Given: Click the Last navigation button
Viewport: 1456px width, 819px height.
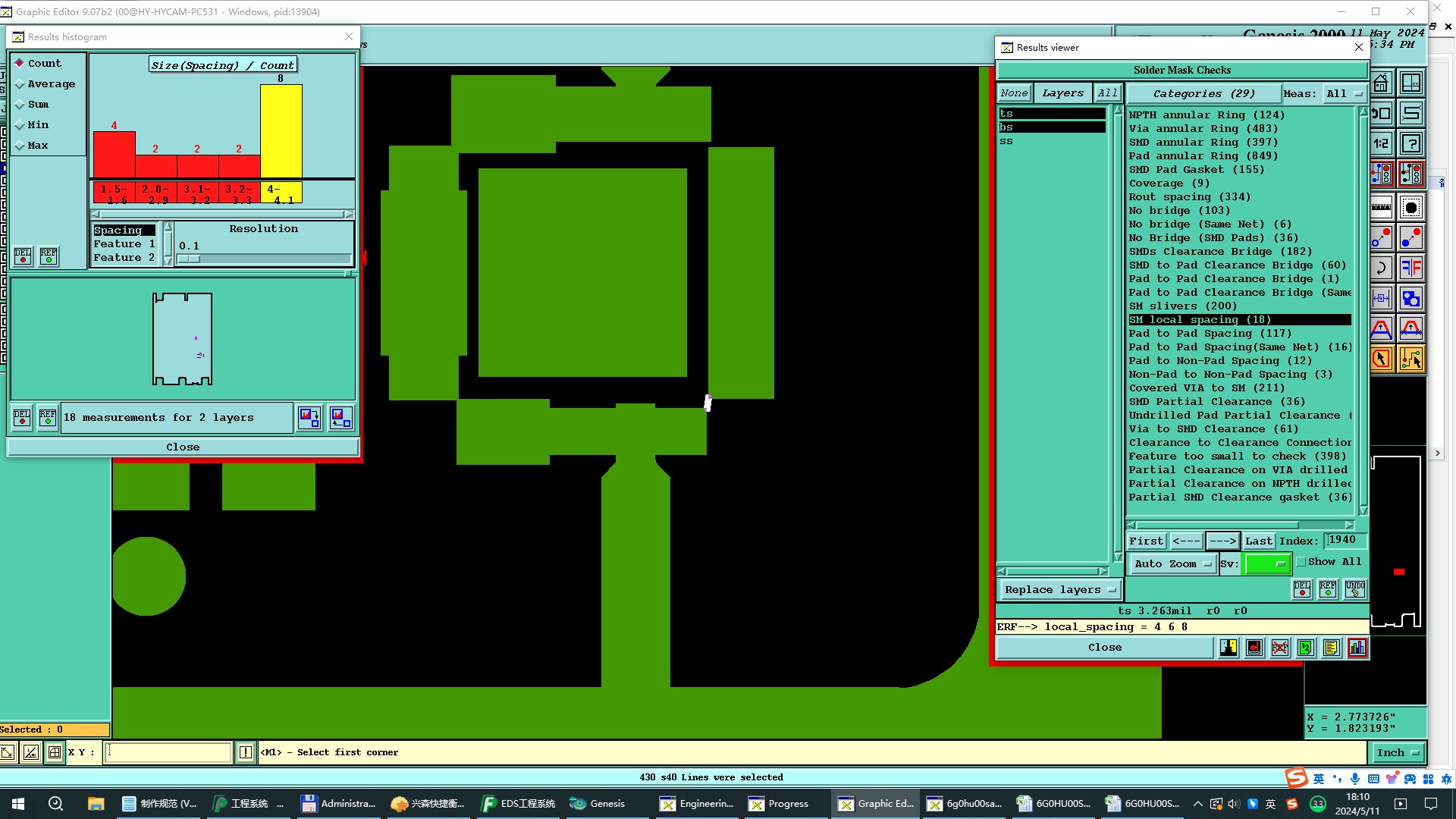Looking at the screenshot, I should pyautogui.click(x=1258, y=541).
